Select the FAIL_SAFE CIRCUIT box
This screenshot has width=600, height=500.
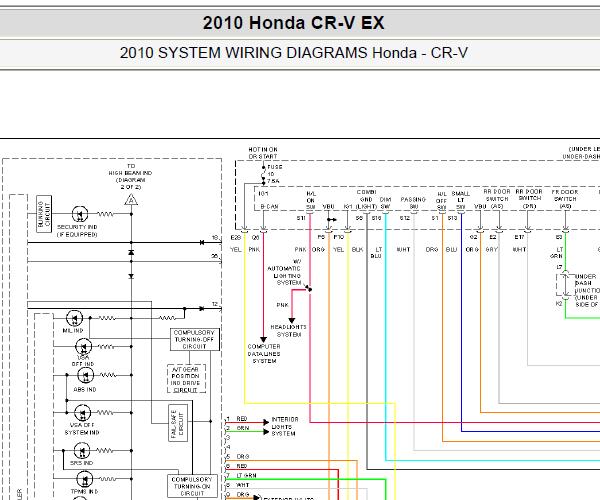pyautogui.click(x=178, y=423)
